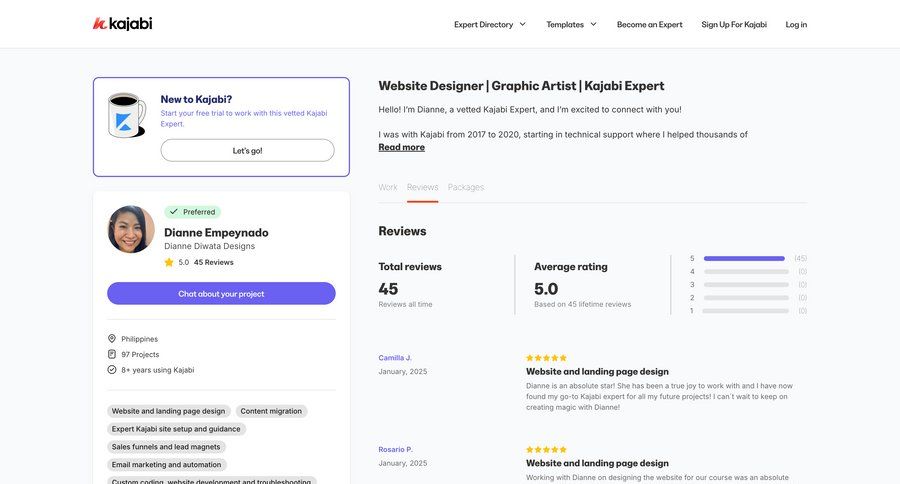Click the Average rating label
This screenshot has height=484, width=900.
(x=571, y=266)
